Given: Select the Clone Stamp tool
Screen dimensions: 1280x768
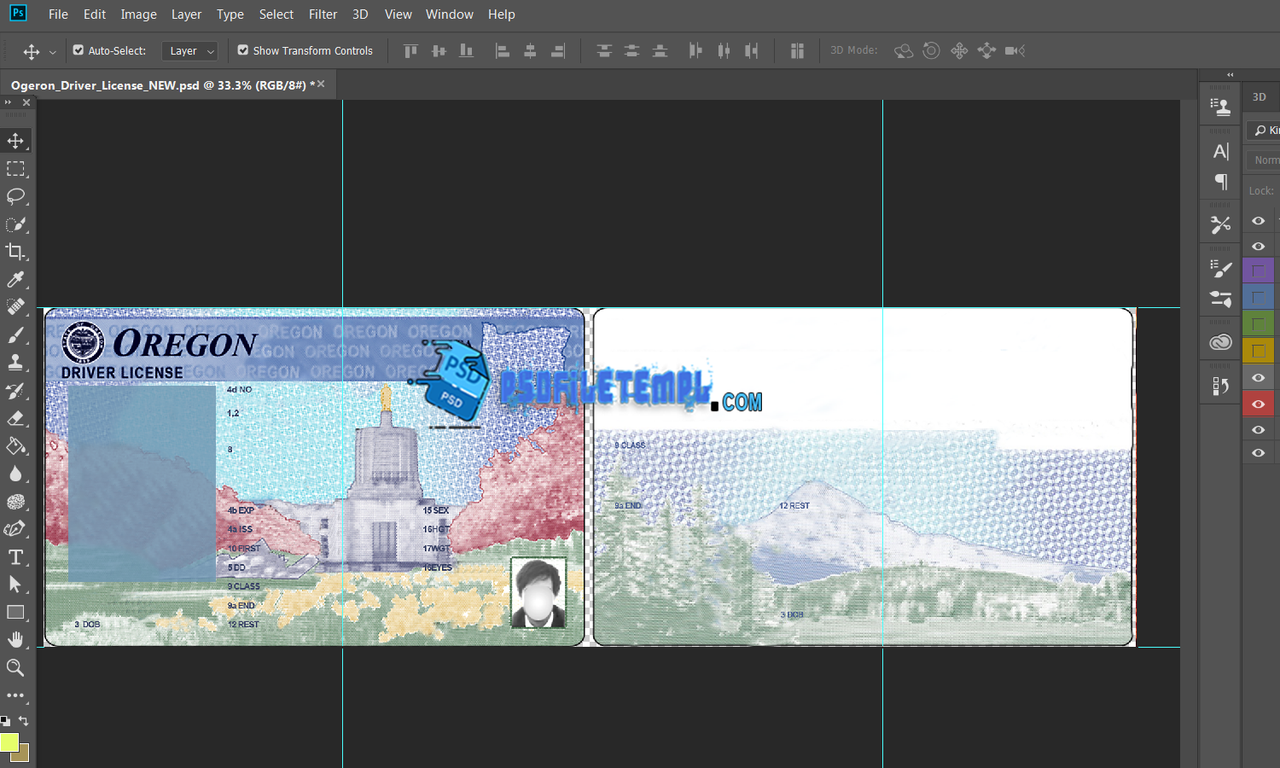Looking at the screenshot, I should (x=16, y=362).
